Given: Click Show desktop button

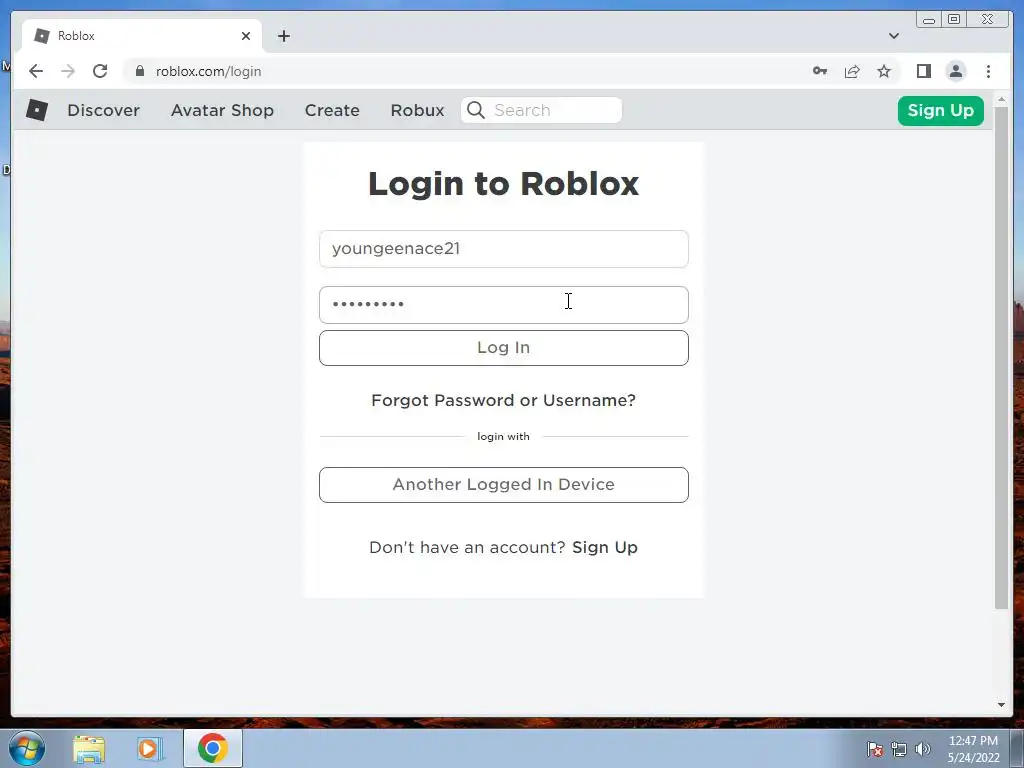Looking at the screenshot, I should tap(1017, 748).
